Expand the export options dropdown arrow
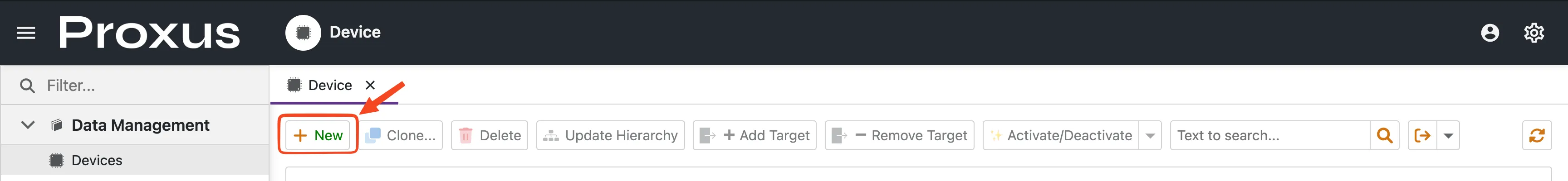The image size is (1568, 181). pos(1448,135)
